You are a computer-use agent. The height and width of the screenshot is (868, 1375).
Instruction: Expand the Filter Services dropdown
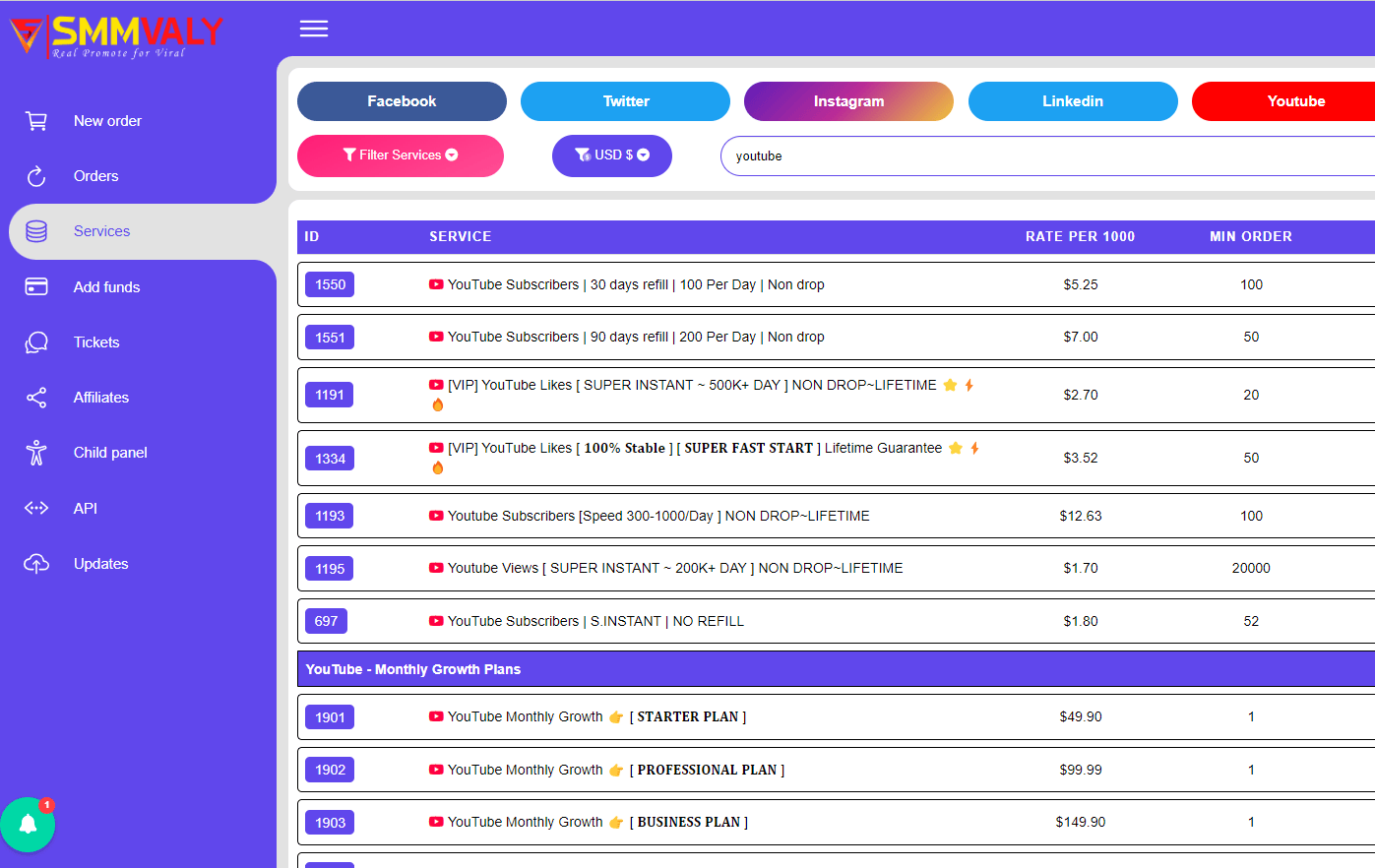pyautogui.click(x=400, y=155)
